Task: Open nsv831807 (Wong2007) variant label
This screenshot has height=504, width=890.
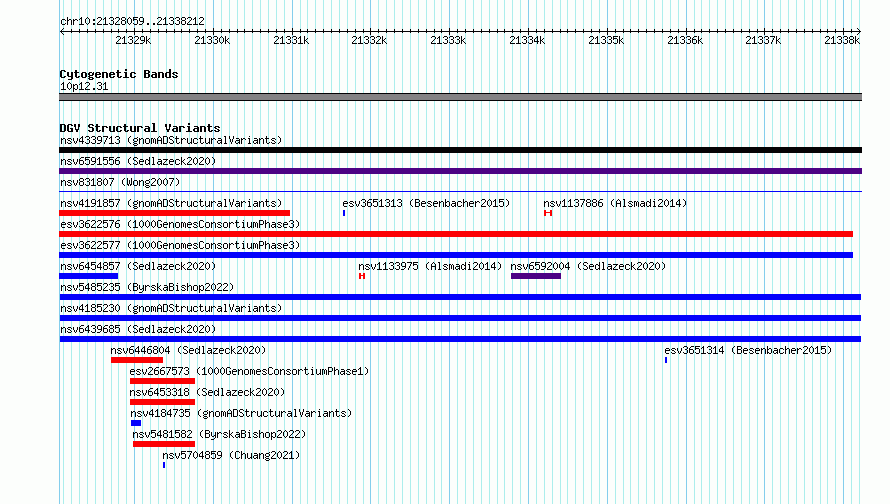Action: 120,182
